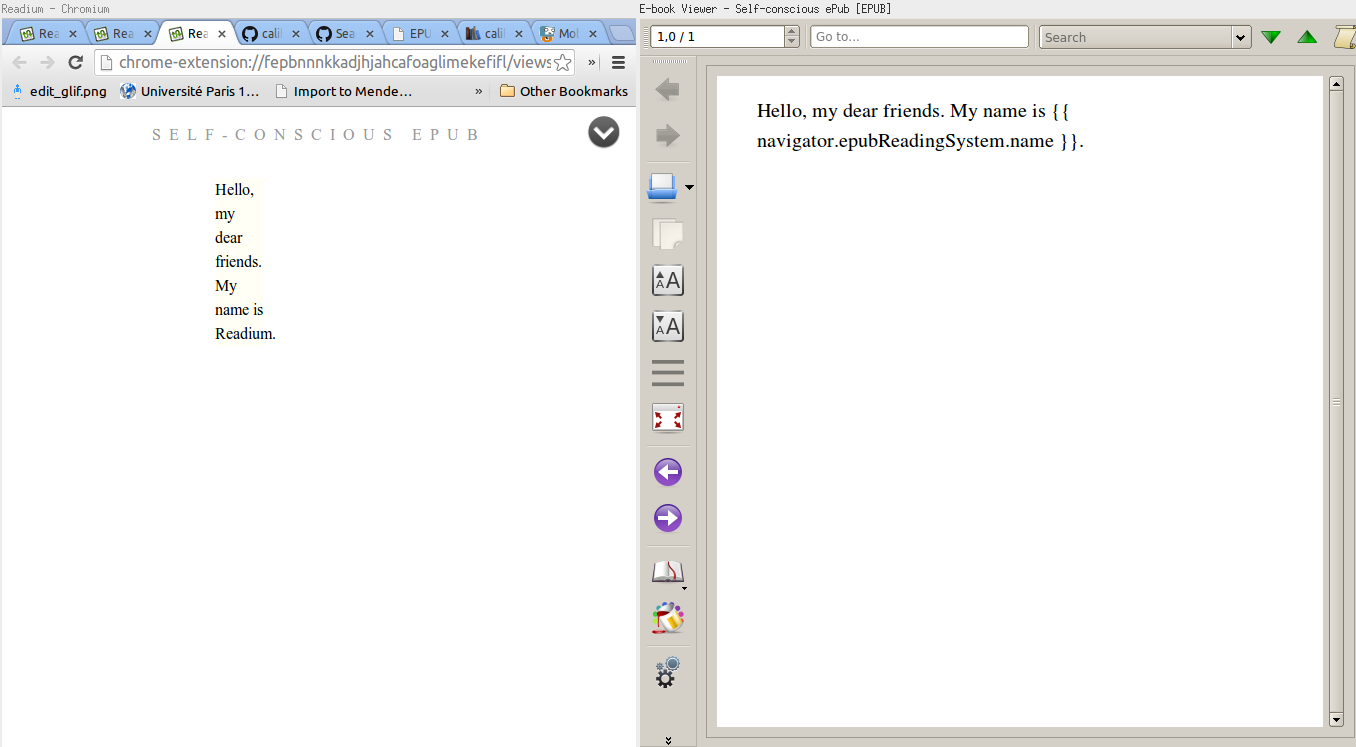
Task: Click the open book icon in viewer sidebar
Action: [667, 572]
